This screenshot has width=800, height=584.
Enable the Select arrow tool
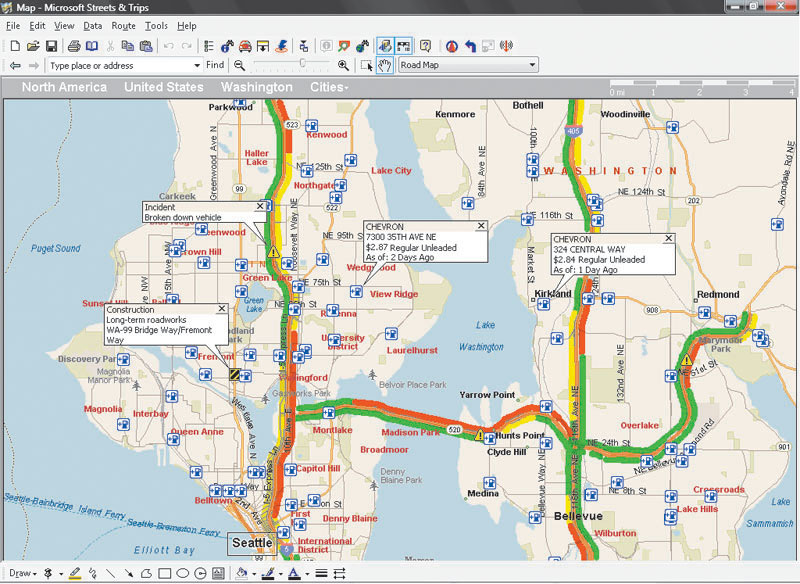click(364, 64)
